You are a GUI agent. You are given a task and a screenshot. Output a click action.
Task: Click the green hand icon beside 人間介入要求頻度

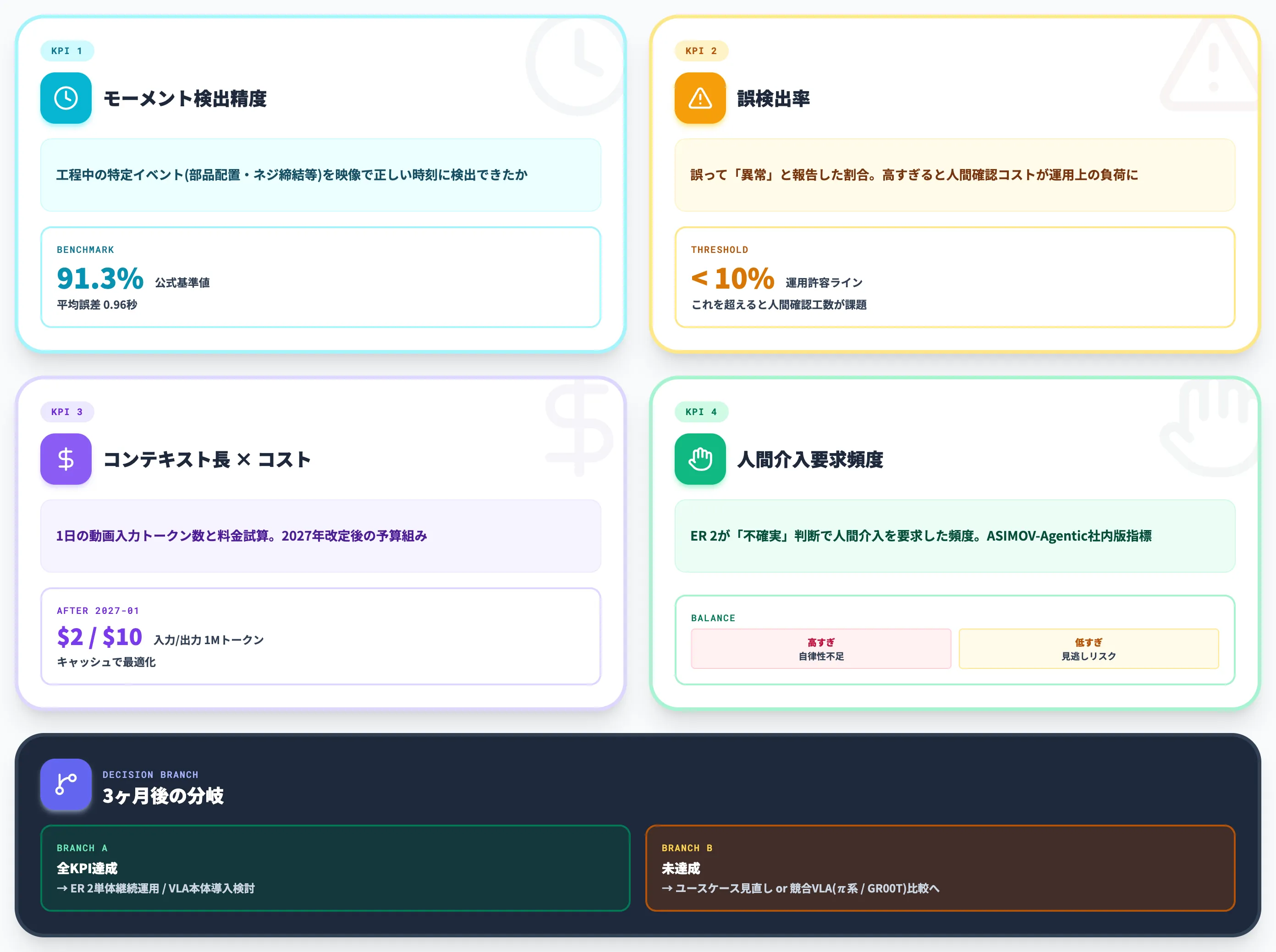point(700,460)
